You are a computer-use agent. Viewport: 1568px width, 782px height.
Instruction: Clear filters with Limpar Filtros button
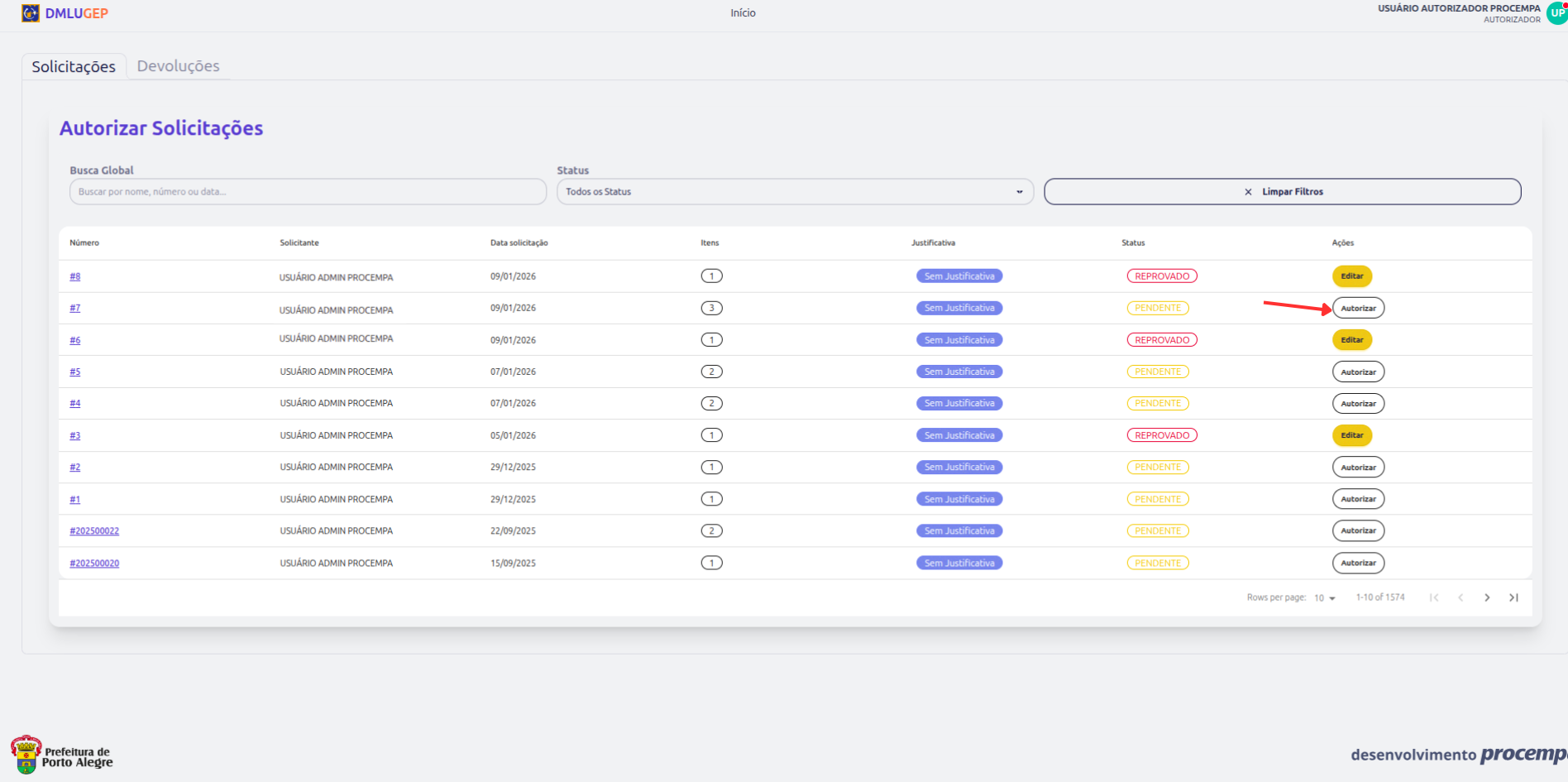coord(1282,192)
